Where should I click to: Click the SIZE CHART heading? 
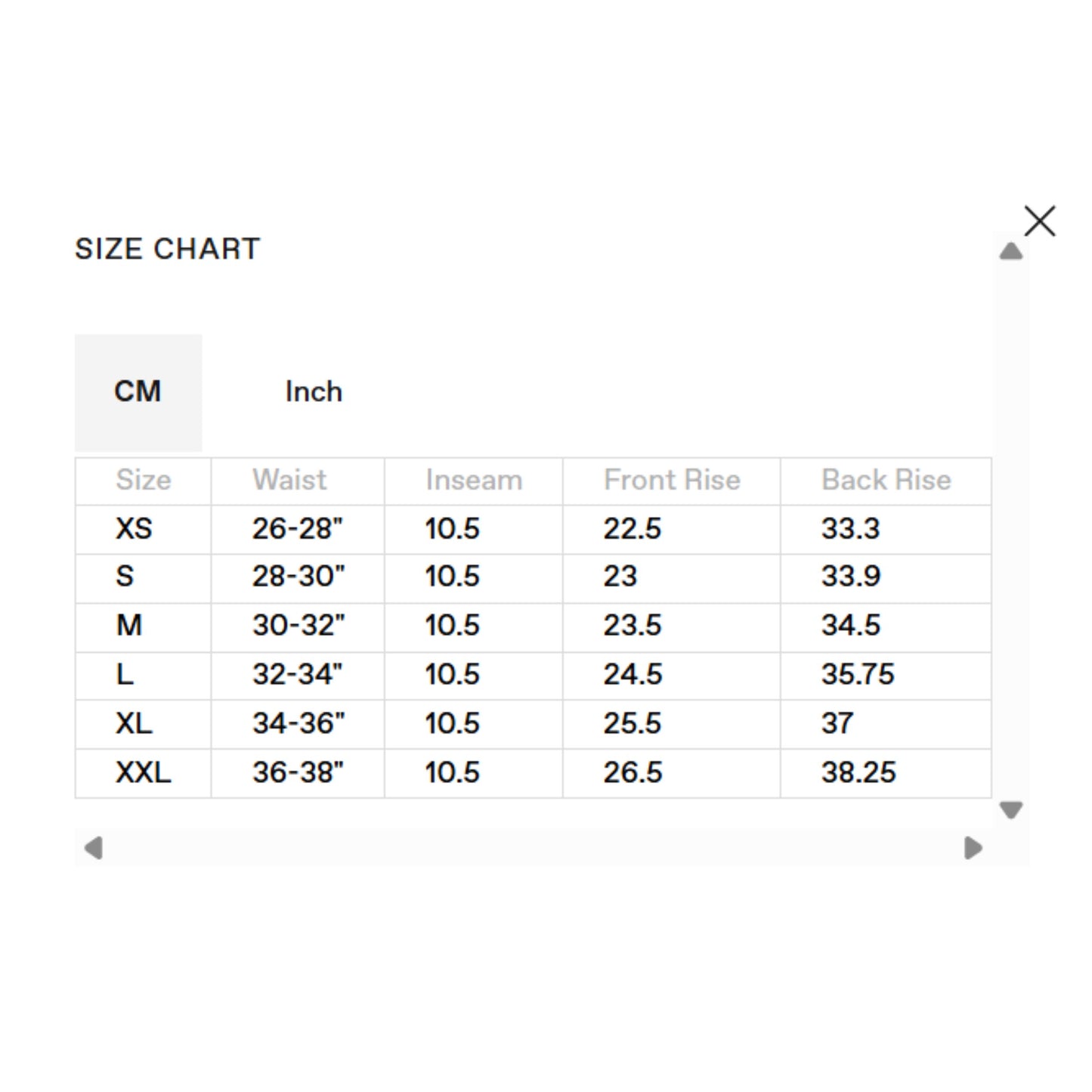pyautogui.click(x=168, y=249)
